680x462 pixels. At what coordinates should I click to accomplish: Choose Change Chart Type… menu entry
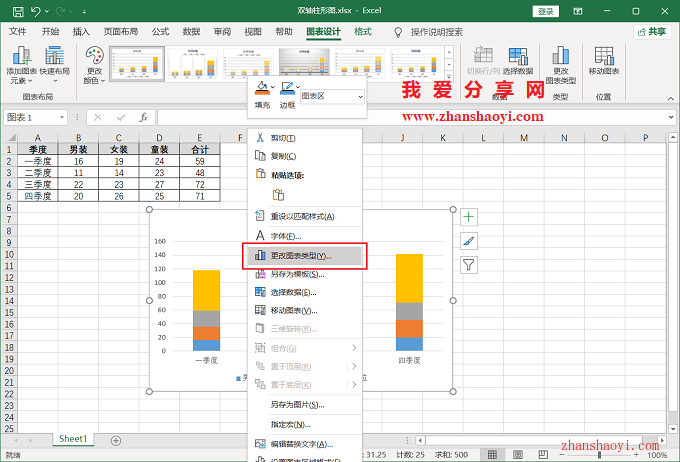click(x=304, y=256)
